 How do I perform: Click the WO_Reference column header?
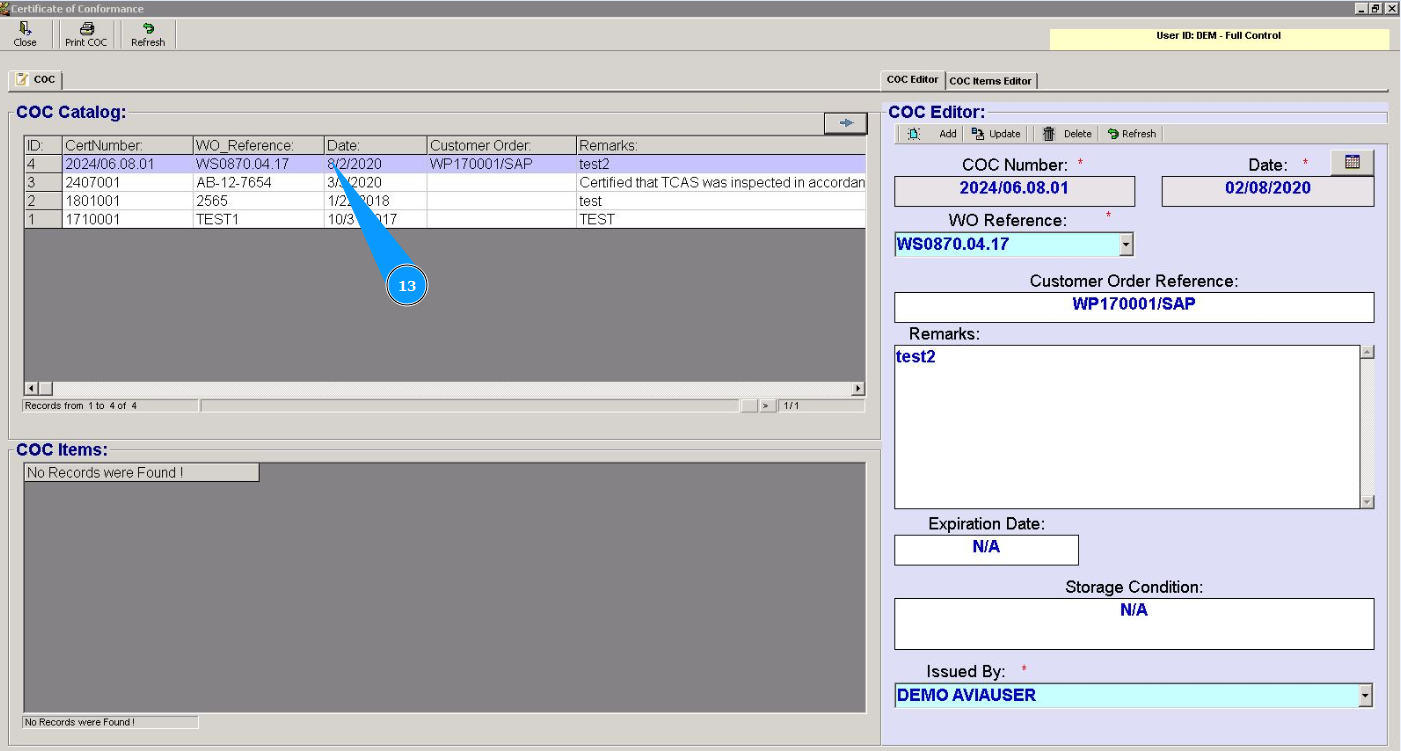[258, 146]
